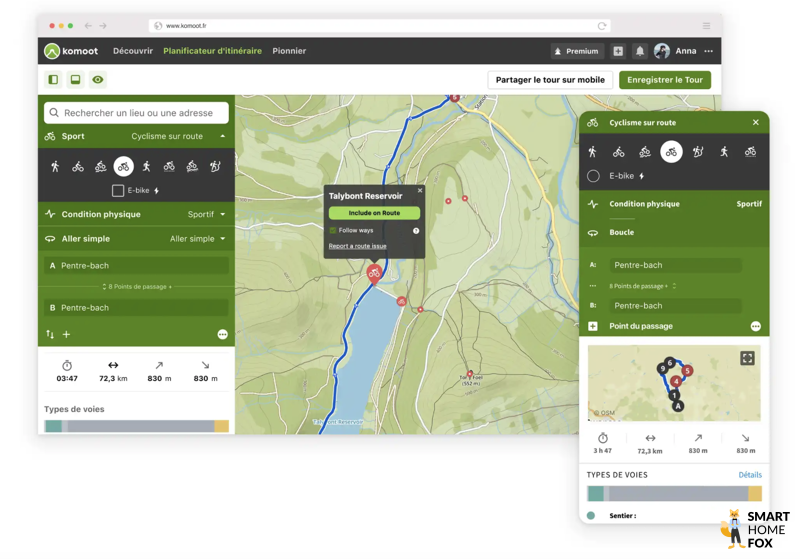Click destination B Pentre-bach field in left panel
This screenshot has width=800, height=559.
tap(137, 308)
